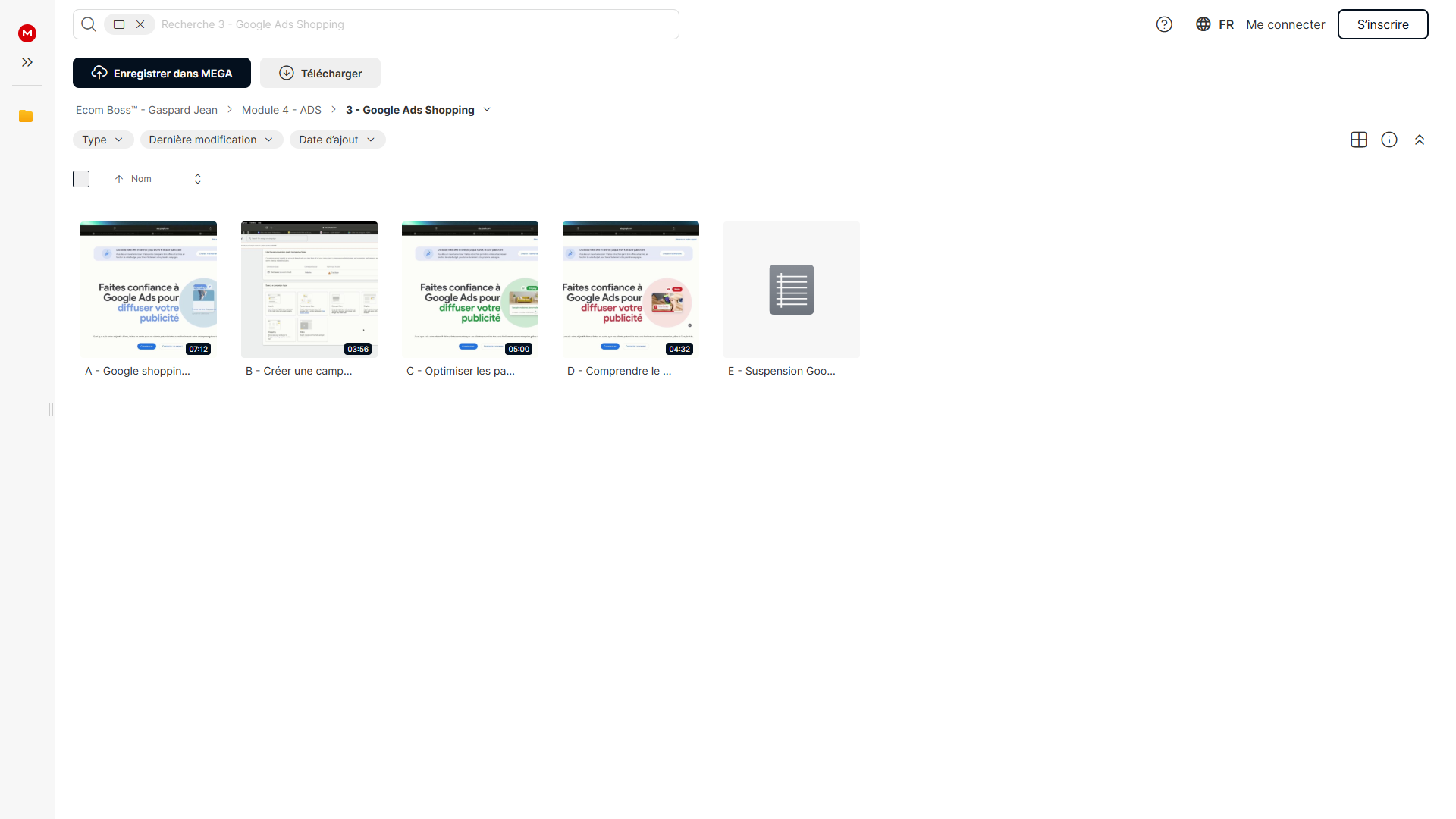Image resolution: width=1456 pixels, height=819 pixels.
Task: Show folder info panel icon
Action: [x=1389, y=140]
